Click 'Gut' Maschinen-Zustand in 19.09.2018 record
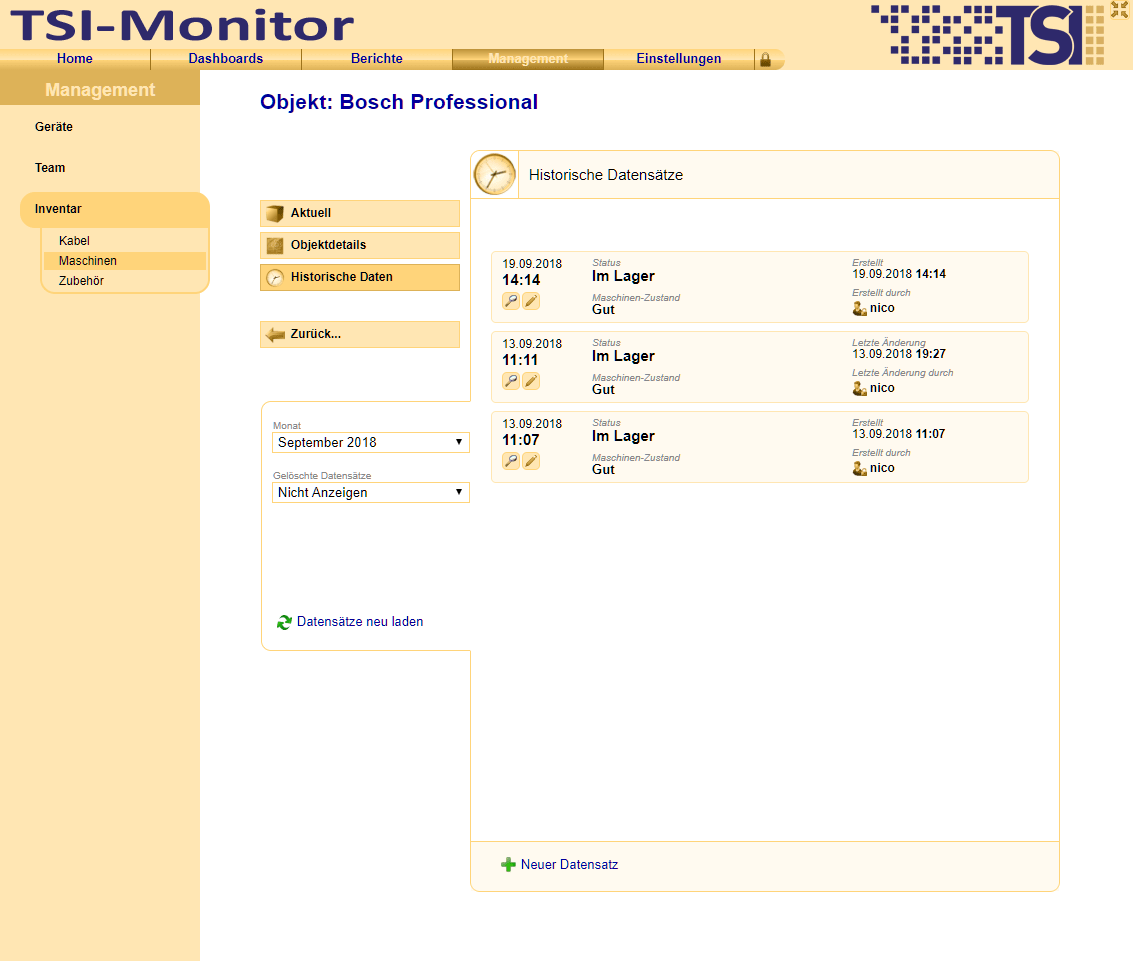Screen dimensions: 1133x972 point(603,309)
